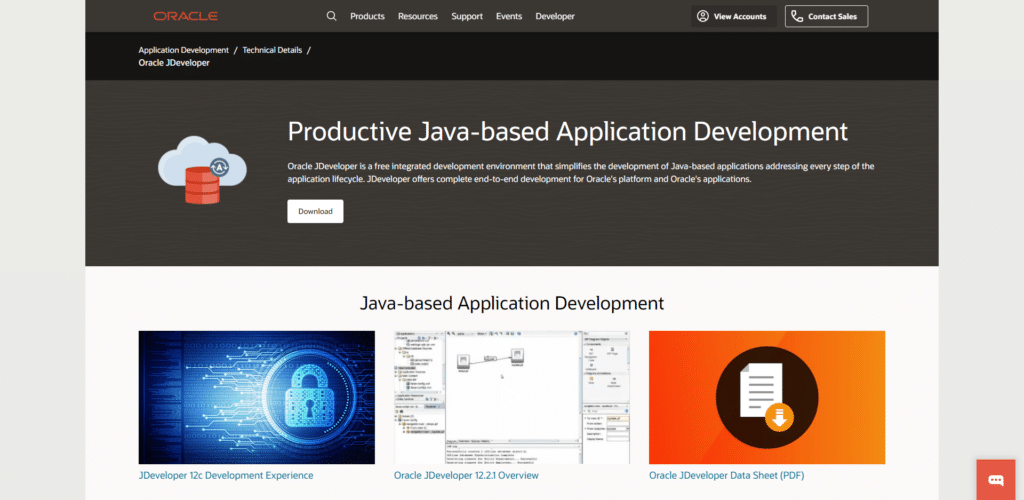The height and width of the screenshot is (500, 1024).
Task: Click the orange document download thumbnail
Action: click(767, 398)
